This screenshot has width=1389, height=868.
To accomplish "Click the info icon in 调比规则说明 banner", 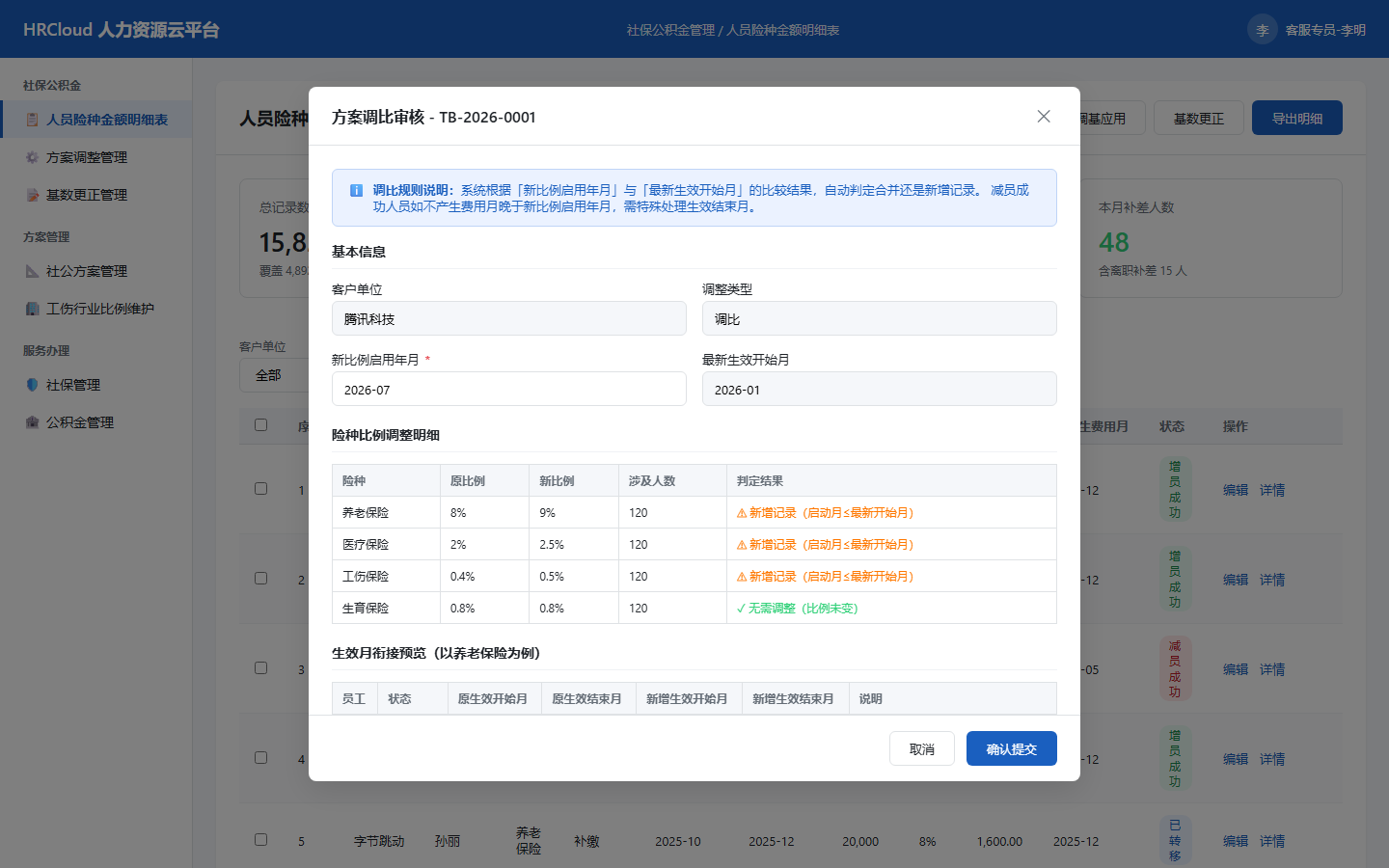I will (356, 191).
